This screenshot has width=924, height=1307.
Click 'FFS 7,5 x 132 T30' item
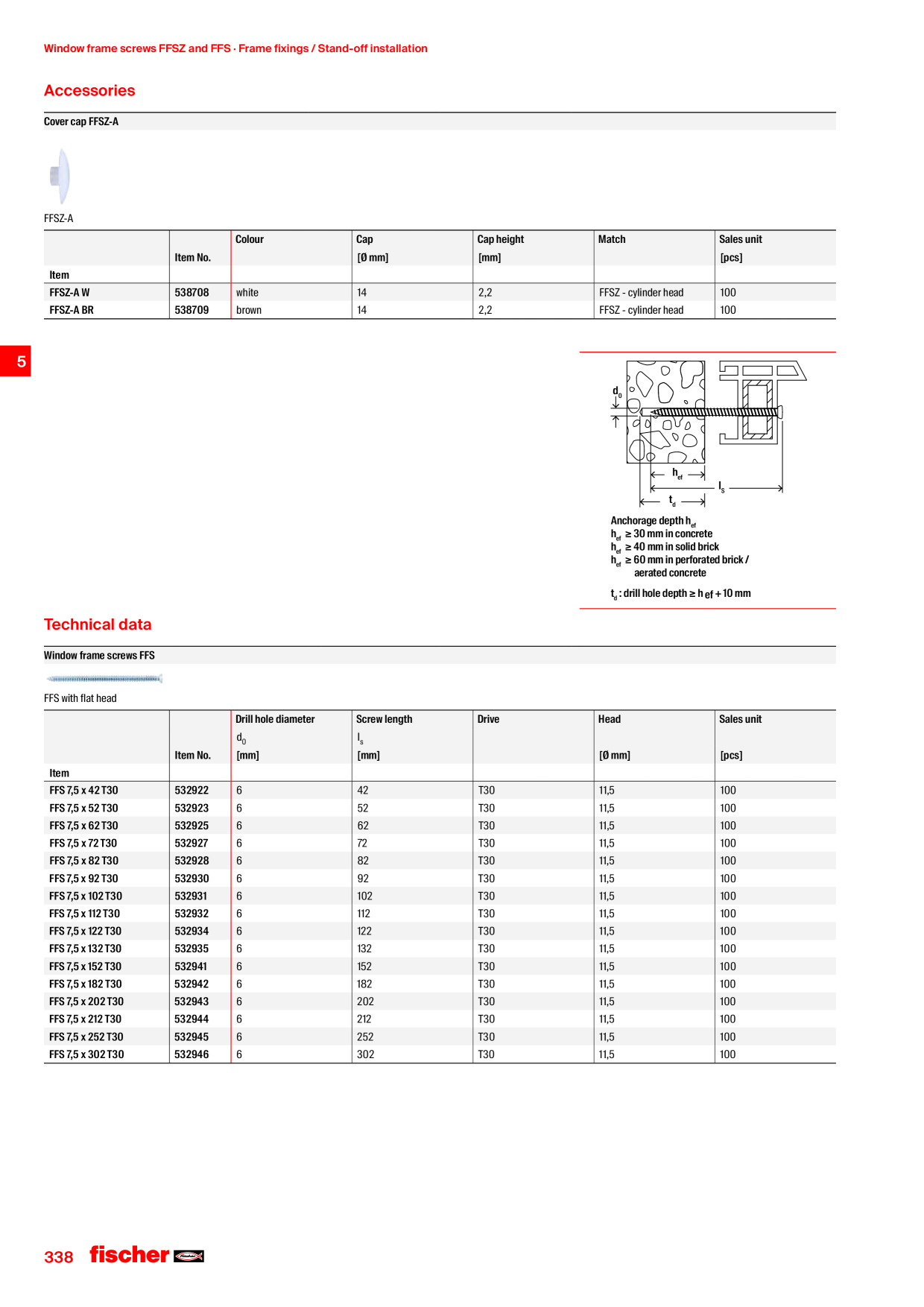tap(86, 949)
